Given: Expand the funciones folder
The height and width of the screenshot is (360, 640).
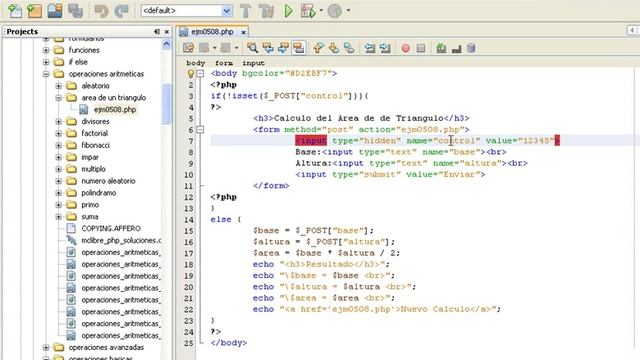Looking at the screenshot, I should click(46, 50).
